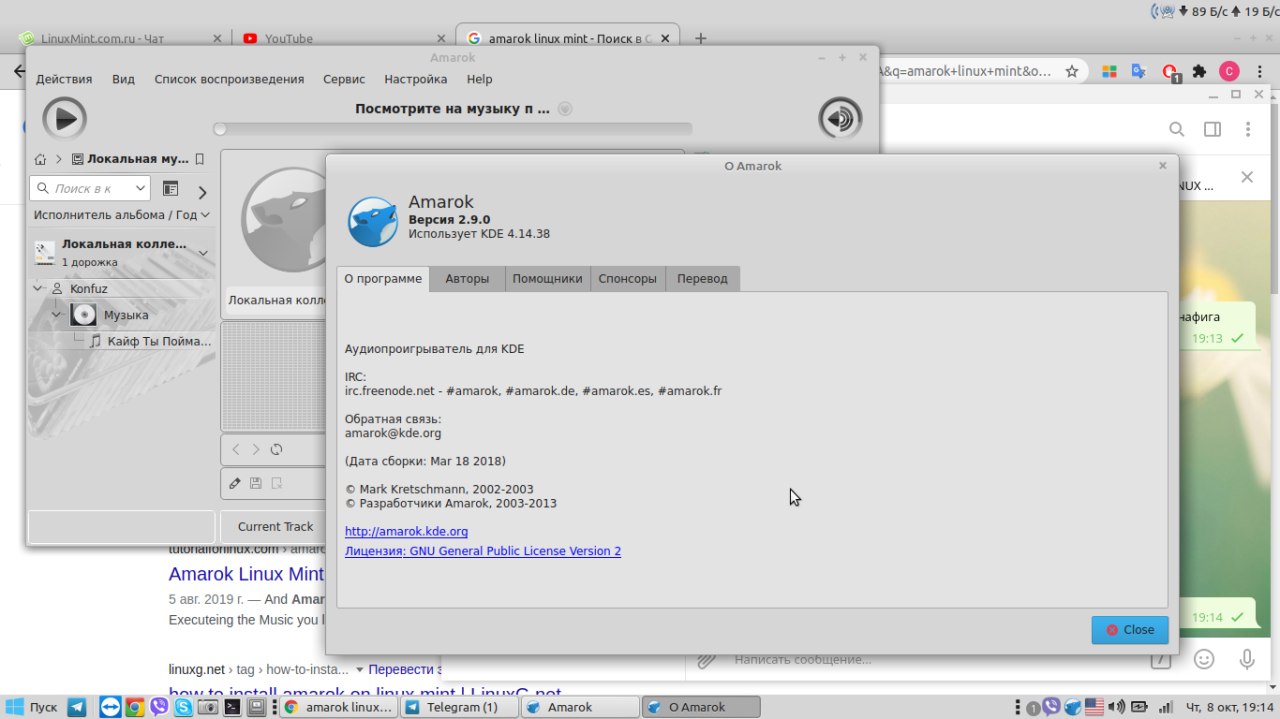Open the Настройка menu in Amarok

(x=416, y=79)
